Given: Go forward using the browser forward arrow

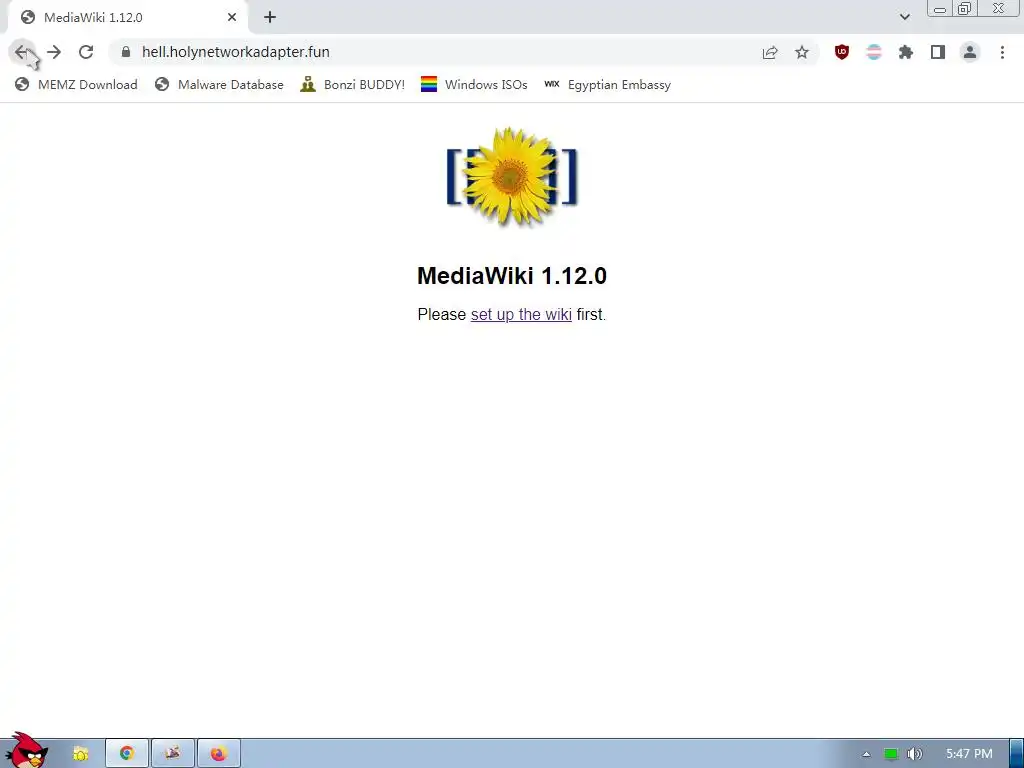Looking at the screenshot, I should [x=54, y=52].
